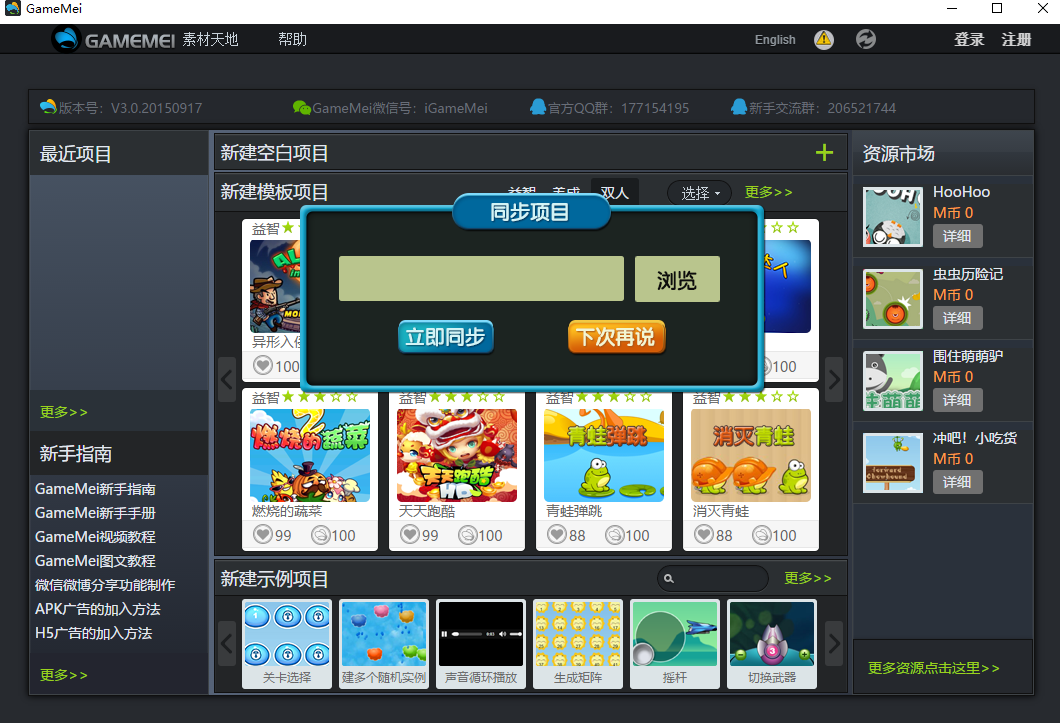Viewport: 1060px width, 723px height.
Task: Switch language to English
Action: (775, 40)
